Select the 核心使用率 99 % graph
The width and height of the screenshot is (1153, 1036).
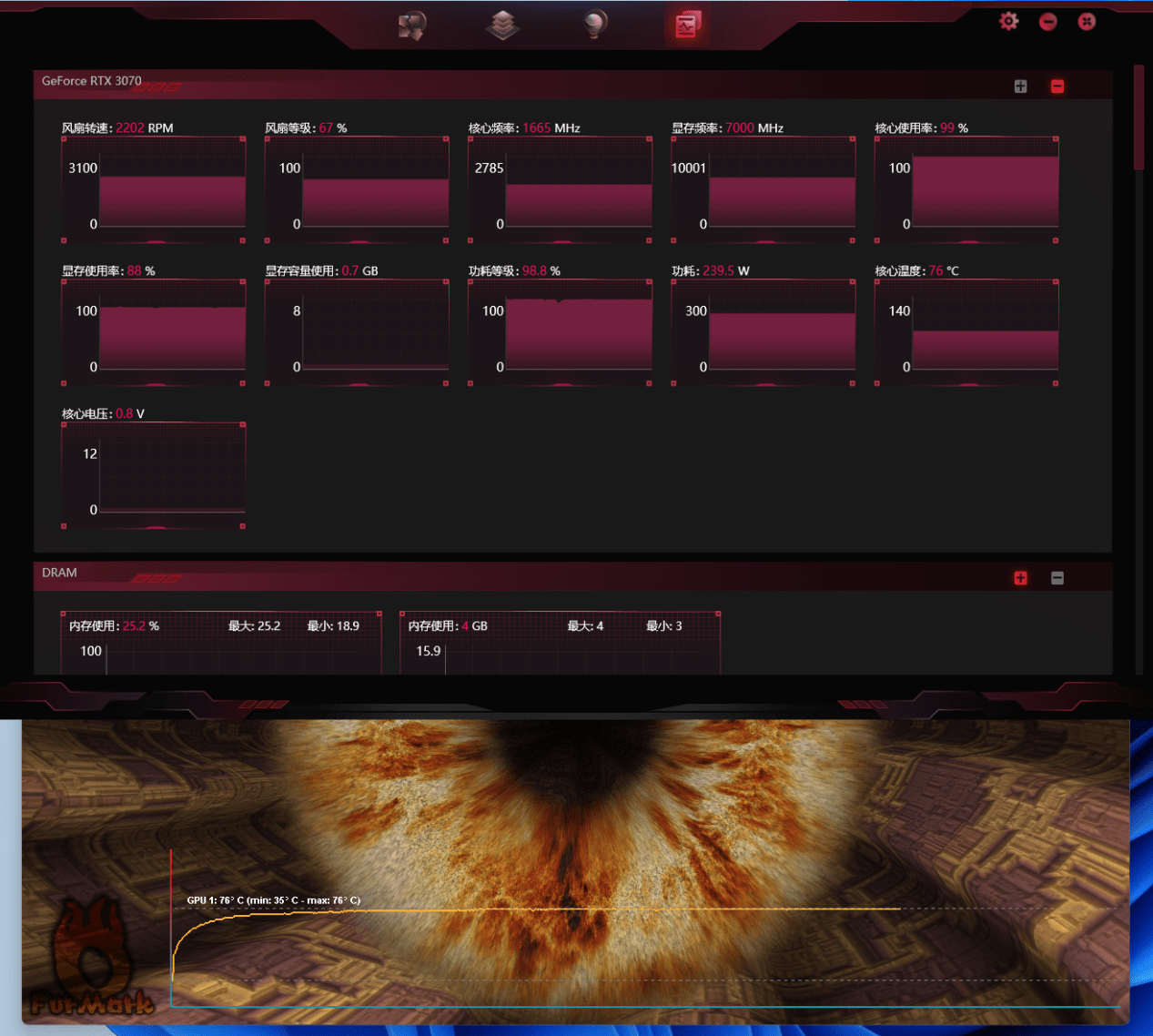click(x=966, y=189)
